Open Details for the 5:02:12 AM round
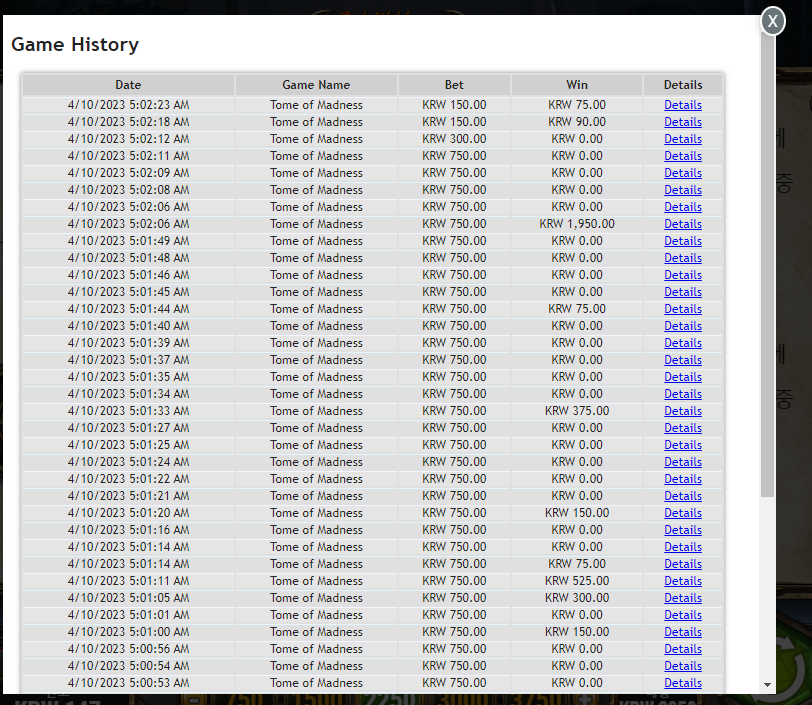 [x=683, y=139]
